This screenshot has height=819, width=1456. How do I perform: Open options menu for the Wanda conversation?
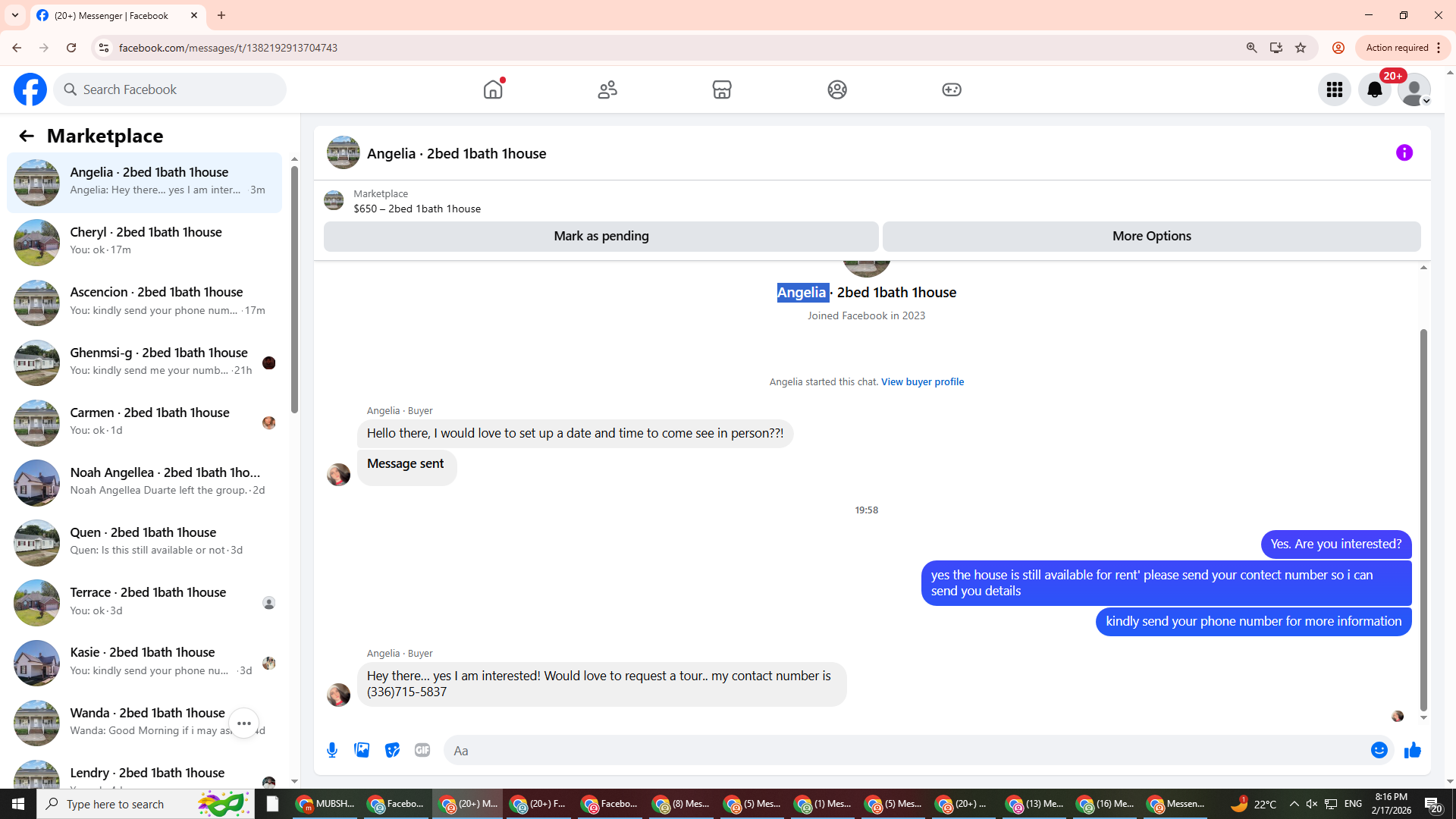point(243,723)
